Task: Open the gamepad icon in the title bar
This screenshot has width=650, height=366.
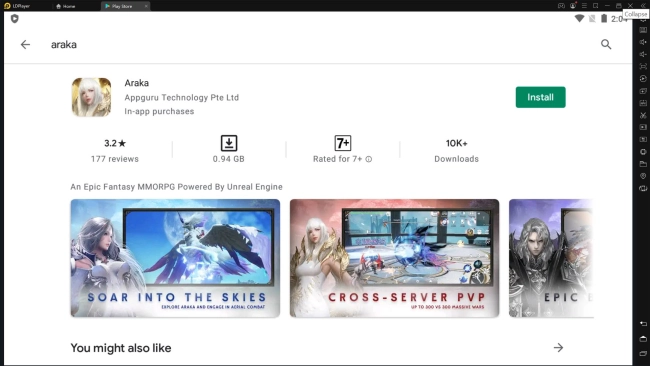Action: [x=561, y=6]
